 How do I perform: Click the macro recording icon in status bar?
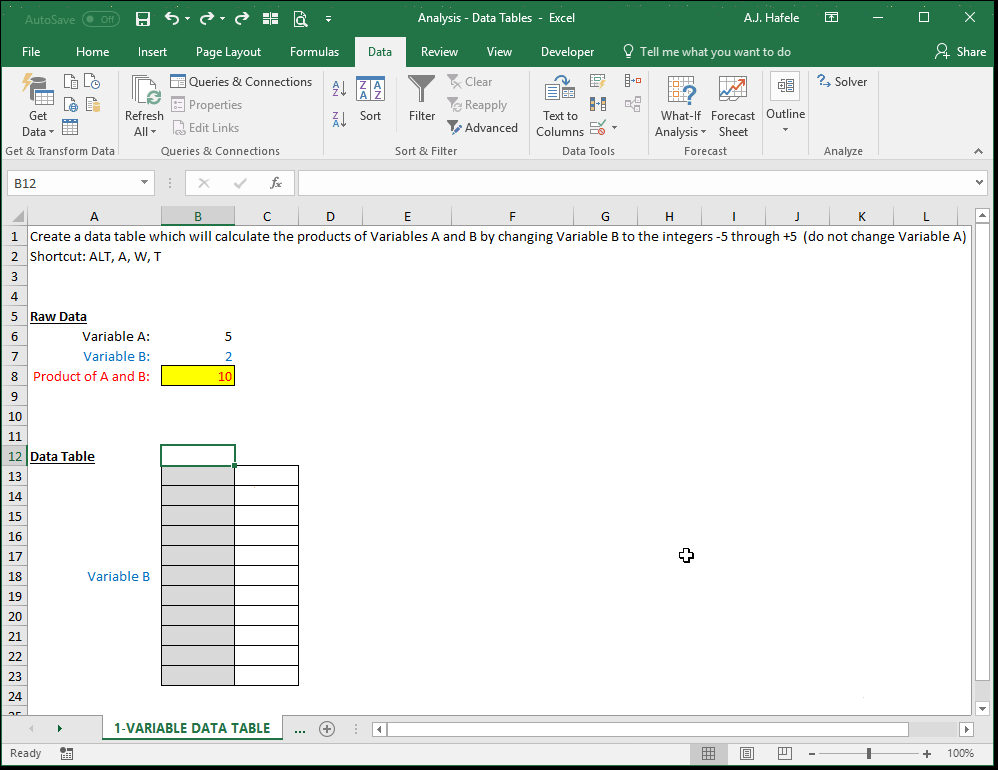pyautogui.click(x=66, y=753)
